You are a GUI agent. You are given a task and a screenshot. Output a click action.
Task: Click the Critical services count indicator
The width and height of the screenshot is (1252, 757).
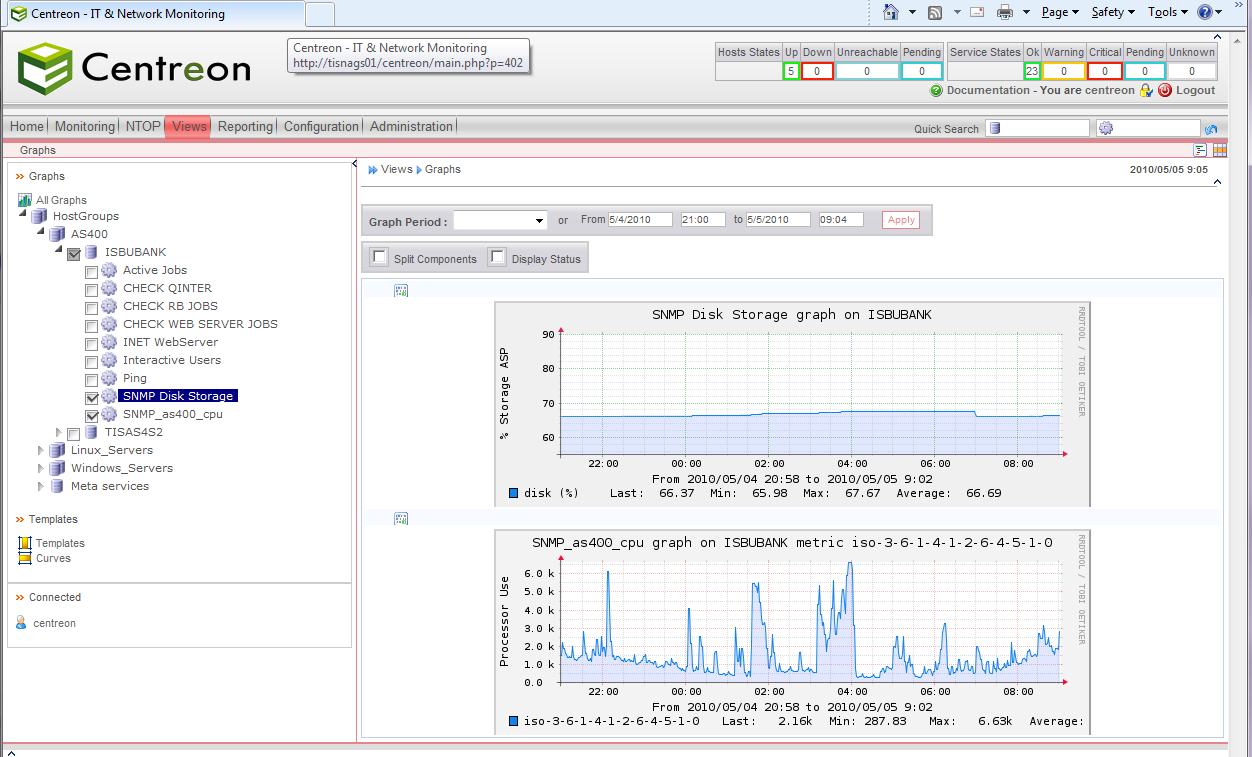pos(1104,71)
